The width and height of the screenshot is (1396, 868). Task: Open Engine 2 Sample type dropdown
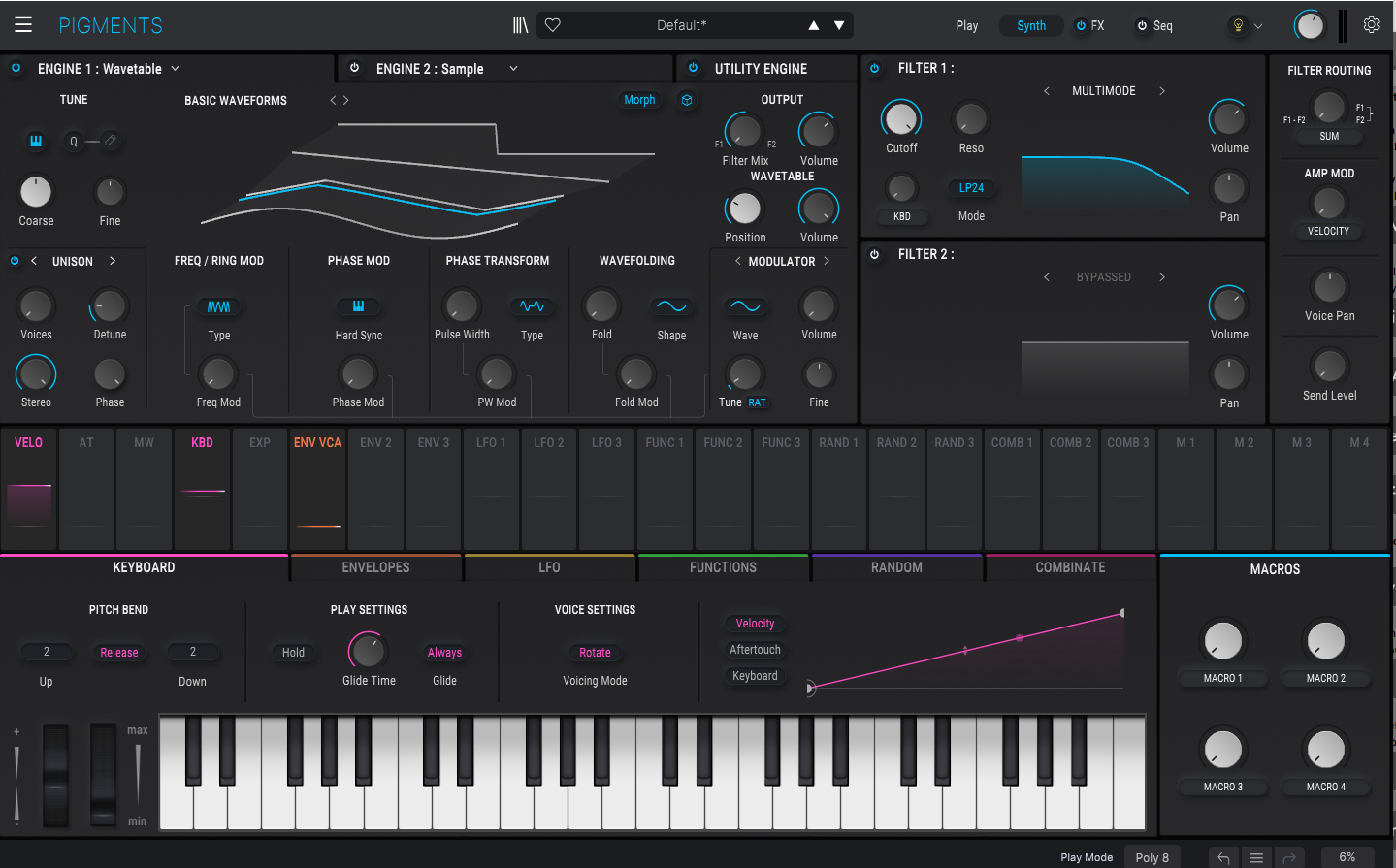click(514, 68)
